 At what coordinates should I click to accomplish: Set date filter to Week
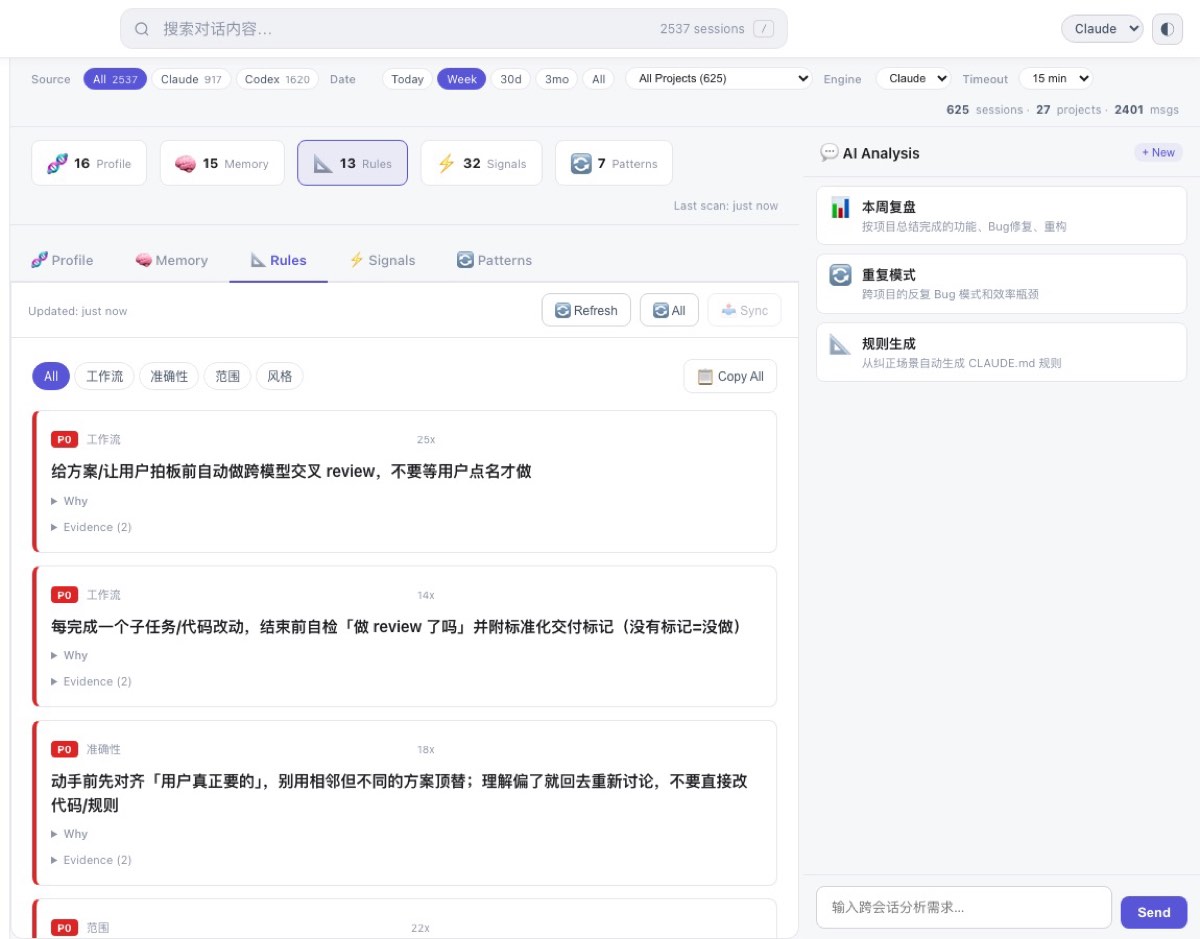click(461, 79)
